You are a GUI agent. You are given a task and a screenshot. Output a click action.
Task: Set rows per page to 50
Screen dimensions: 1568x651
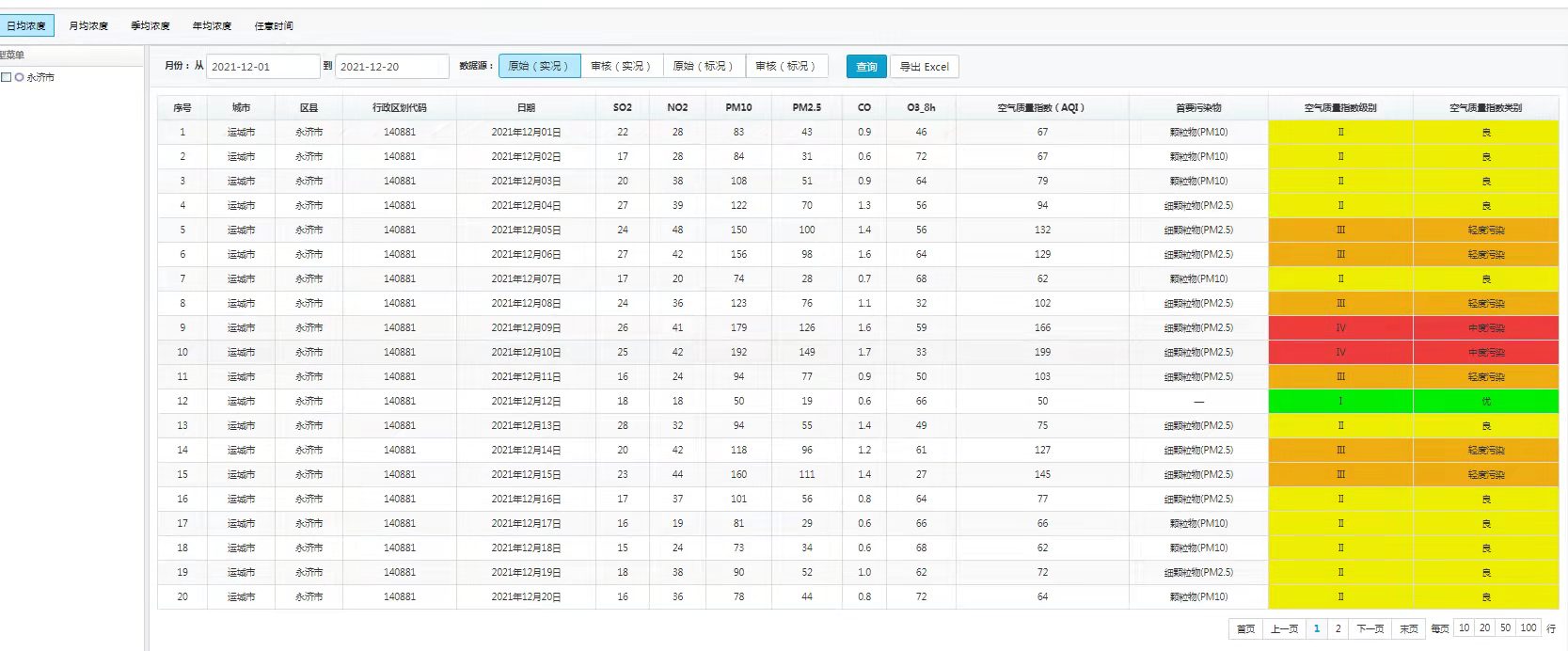[x=1506, y=627]
